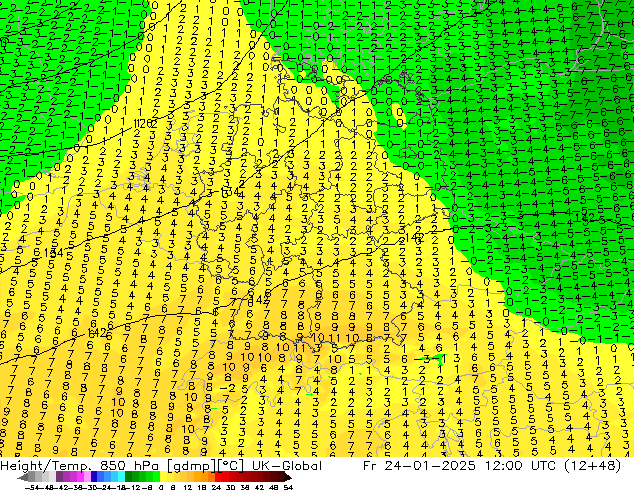Select the cyan swatch near legend value -18
The width and height of the screenshot is (634, 490).
click(x=121, y=477)
